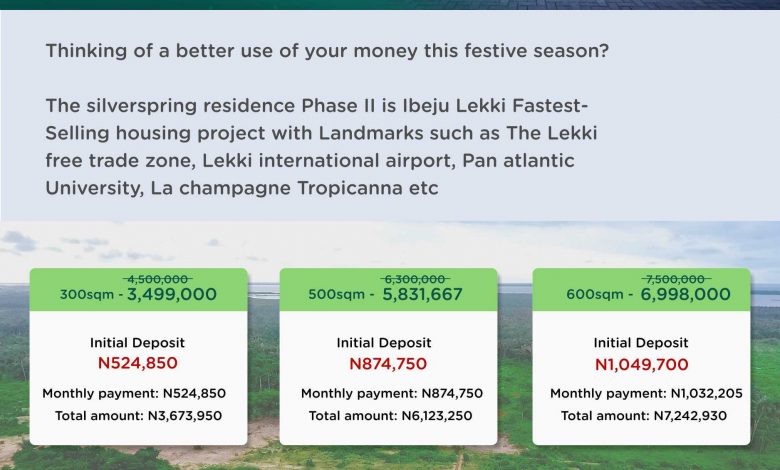Click the dark green banner strip at top
780x470 pixels.
[x=390, y=4]
